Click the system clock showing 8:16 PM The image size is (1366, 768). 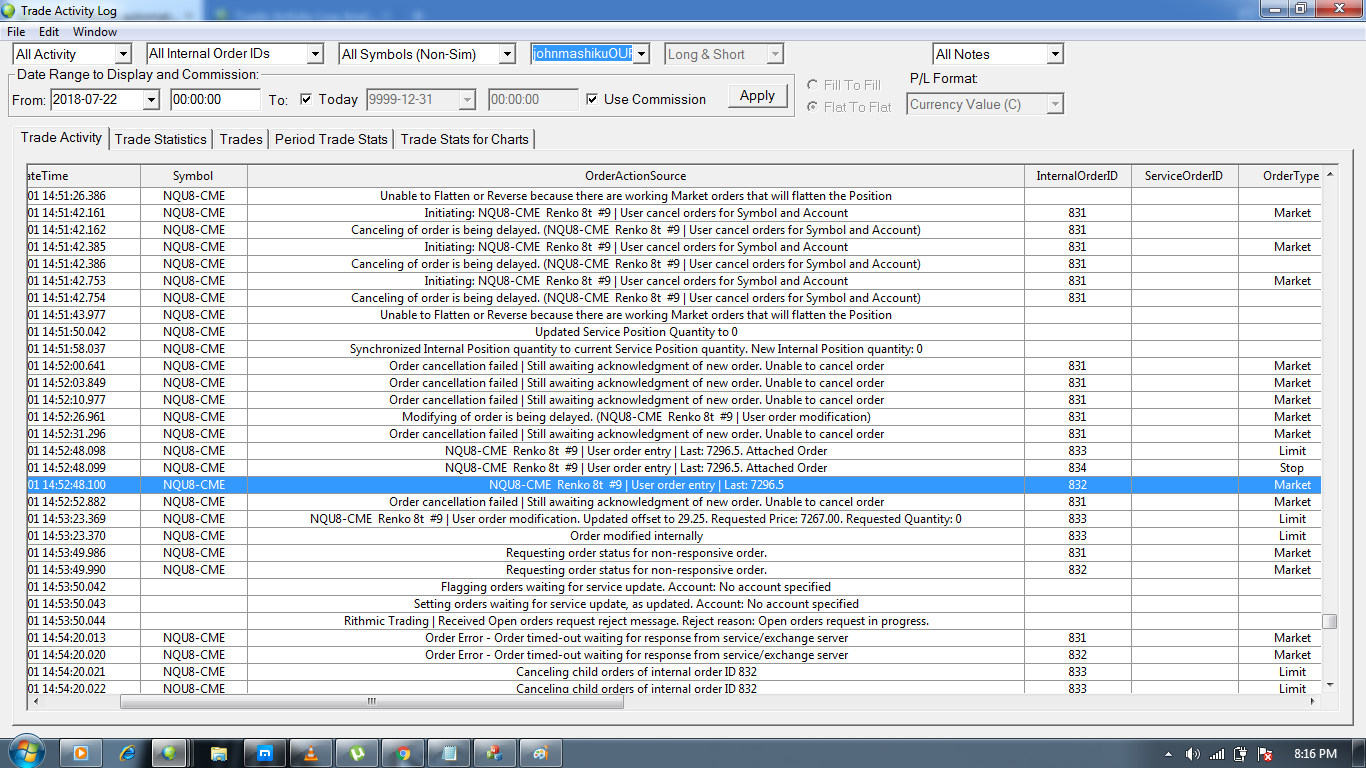[1315, 754]
